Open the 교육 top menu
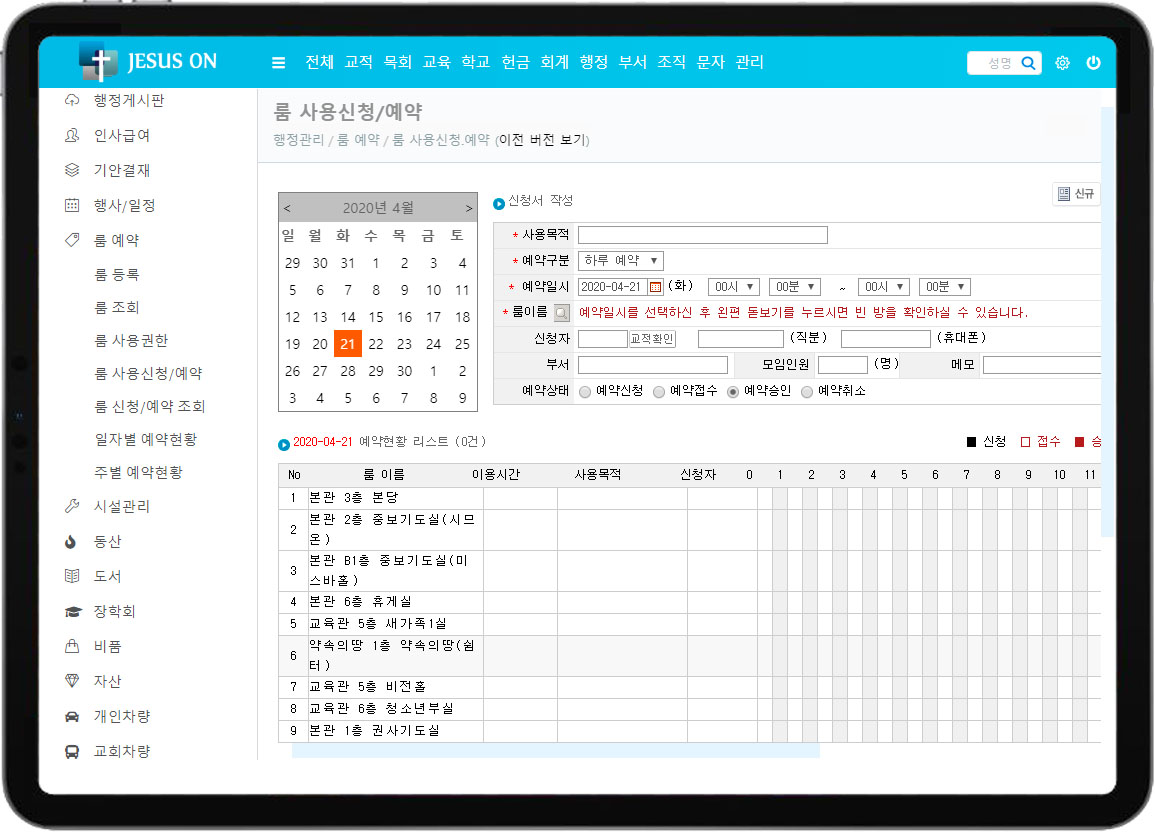The height and width of the screenshot is (832, 1155). [437, 63]
